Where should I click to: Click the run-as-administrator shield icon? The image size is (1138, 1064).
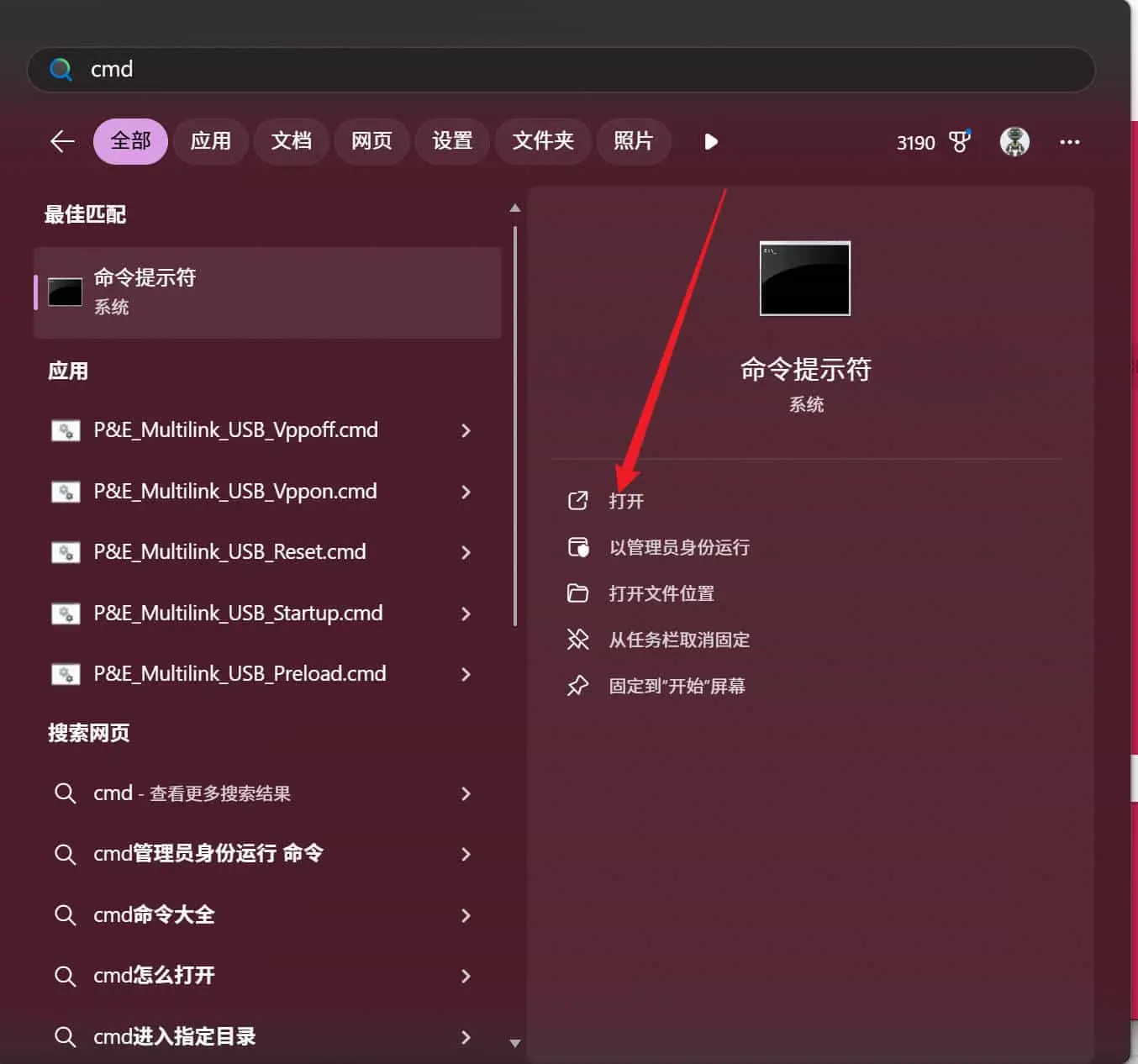[x=578, y=547]
